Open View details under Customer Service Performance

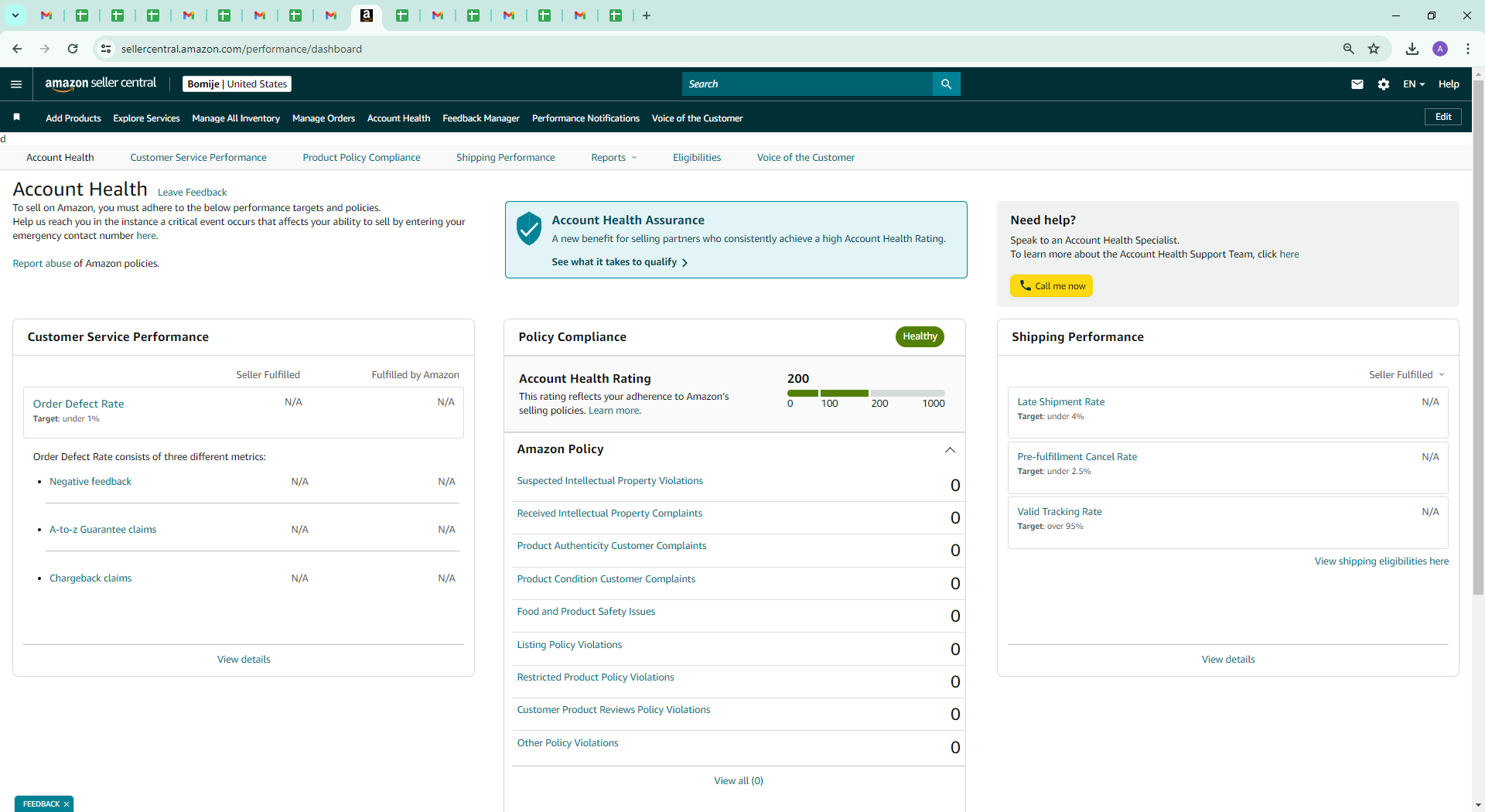(x=244, y=660)
